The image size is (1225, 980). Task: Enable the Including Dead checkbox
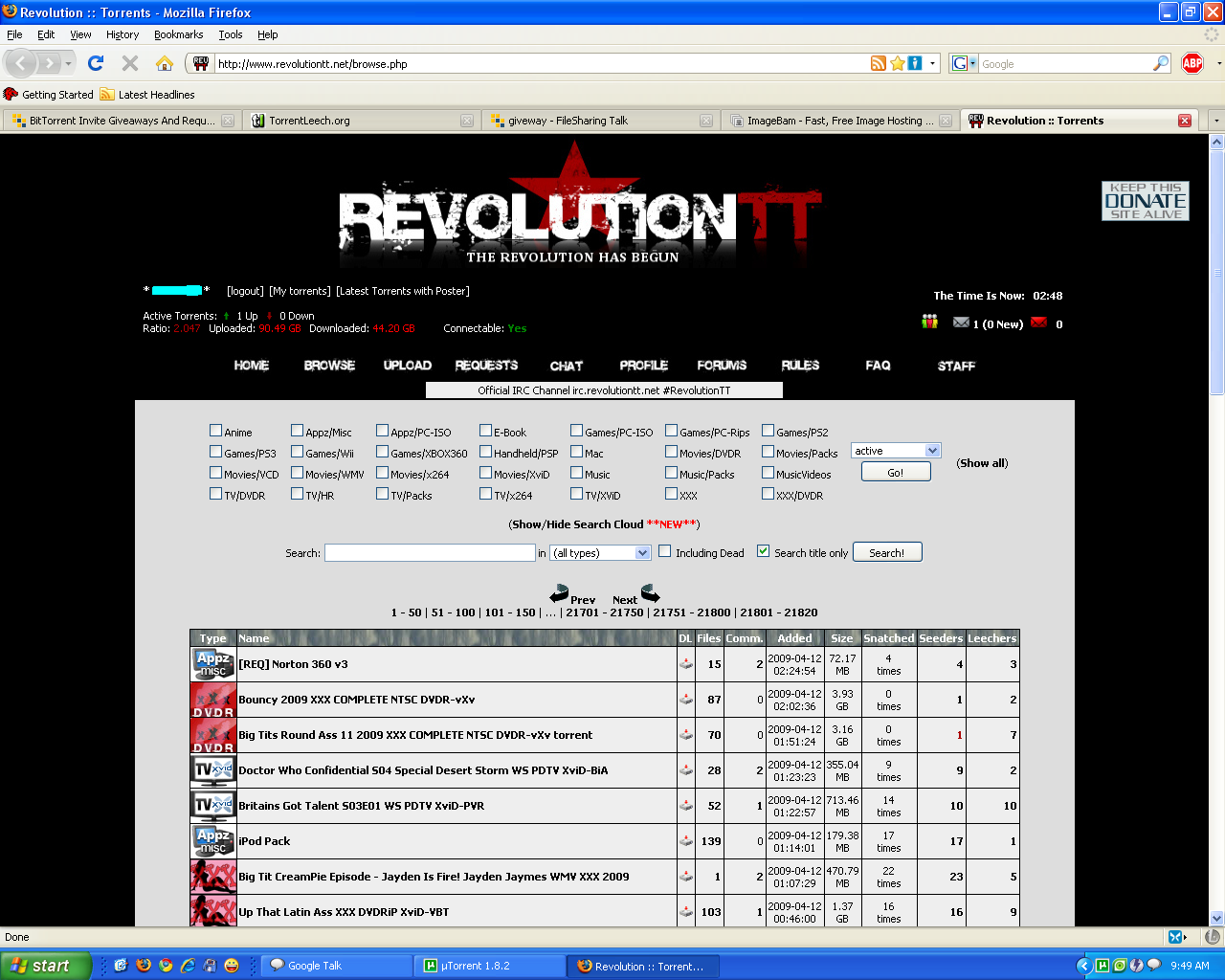click(x=664, y=551)
